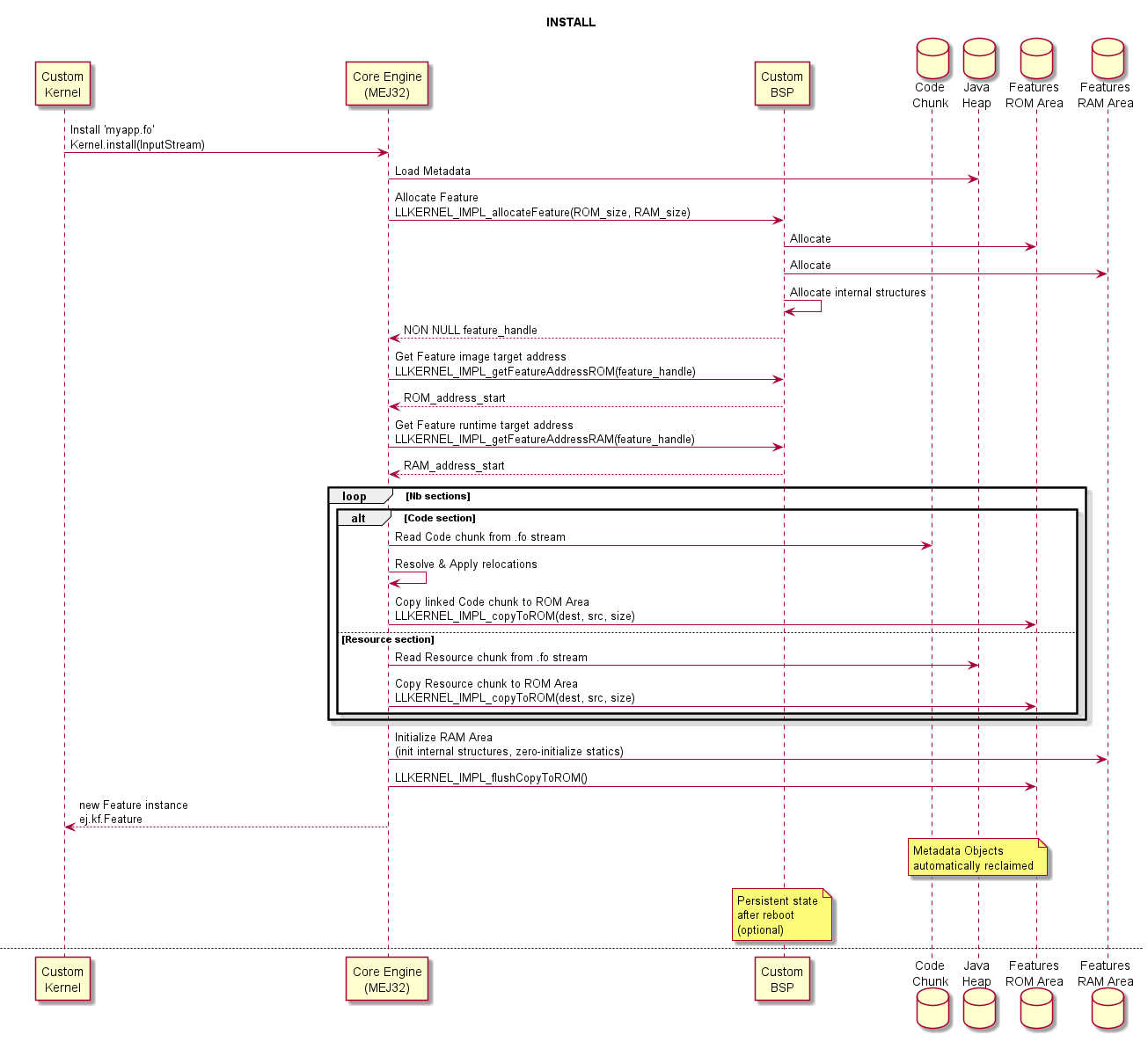Click the 'Metadata Objects automatically reclaimed' note
The height and width of the screenshot is (1042, 1148).
976,858
